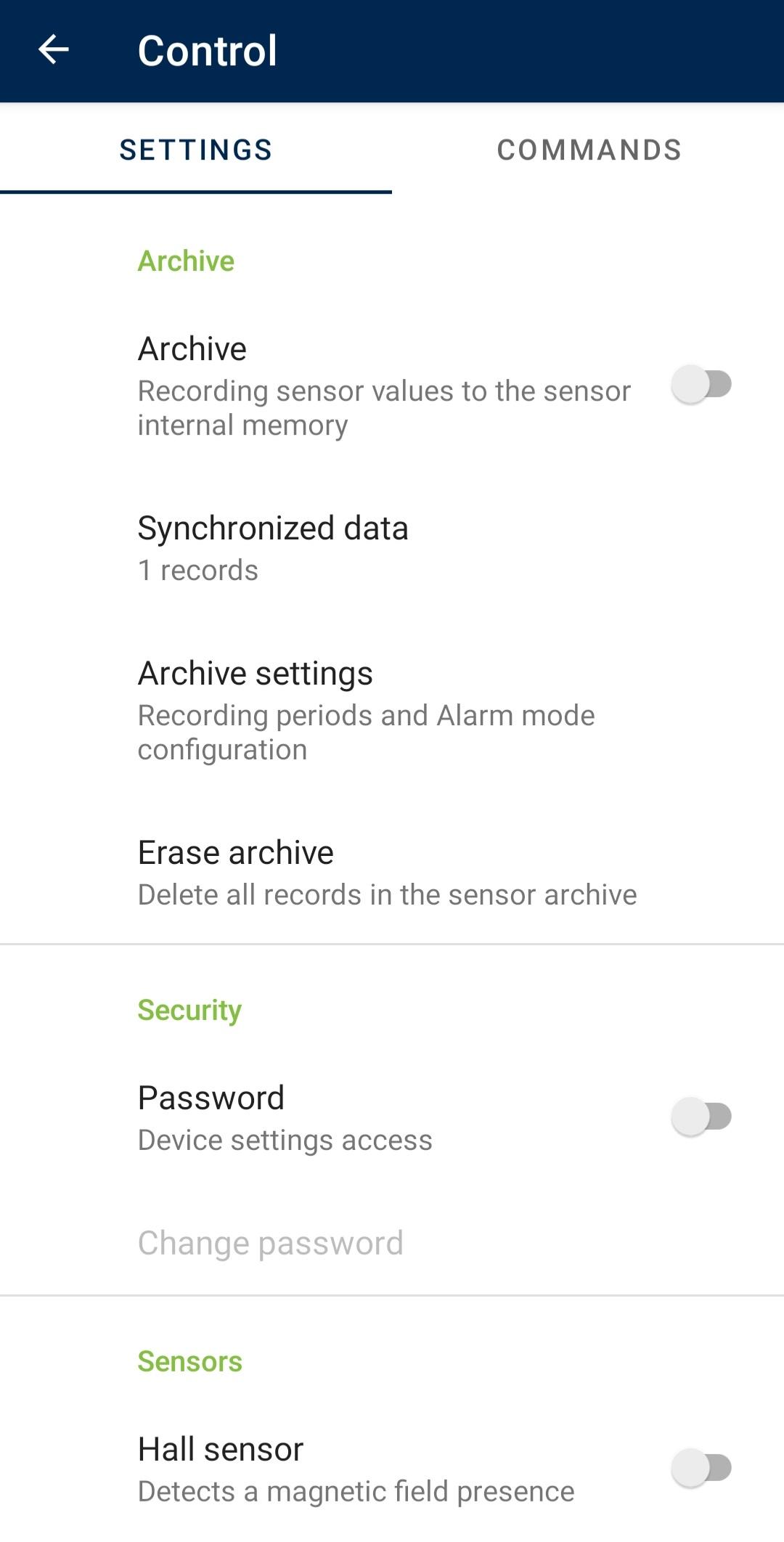The height and width of the screenshot is (1542, 784).
Task: Toggle the Hall sensor switch
Action: click(701, 1468)
